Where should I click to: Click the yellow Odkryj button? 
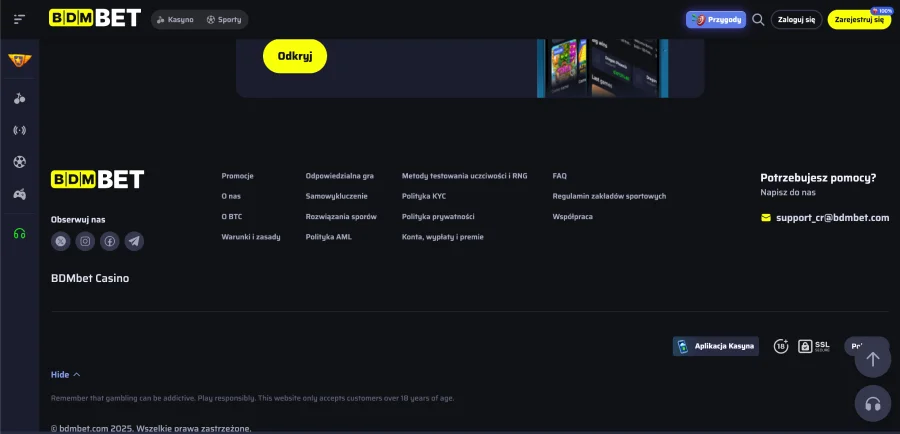(x=295, y=56)
